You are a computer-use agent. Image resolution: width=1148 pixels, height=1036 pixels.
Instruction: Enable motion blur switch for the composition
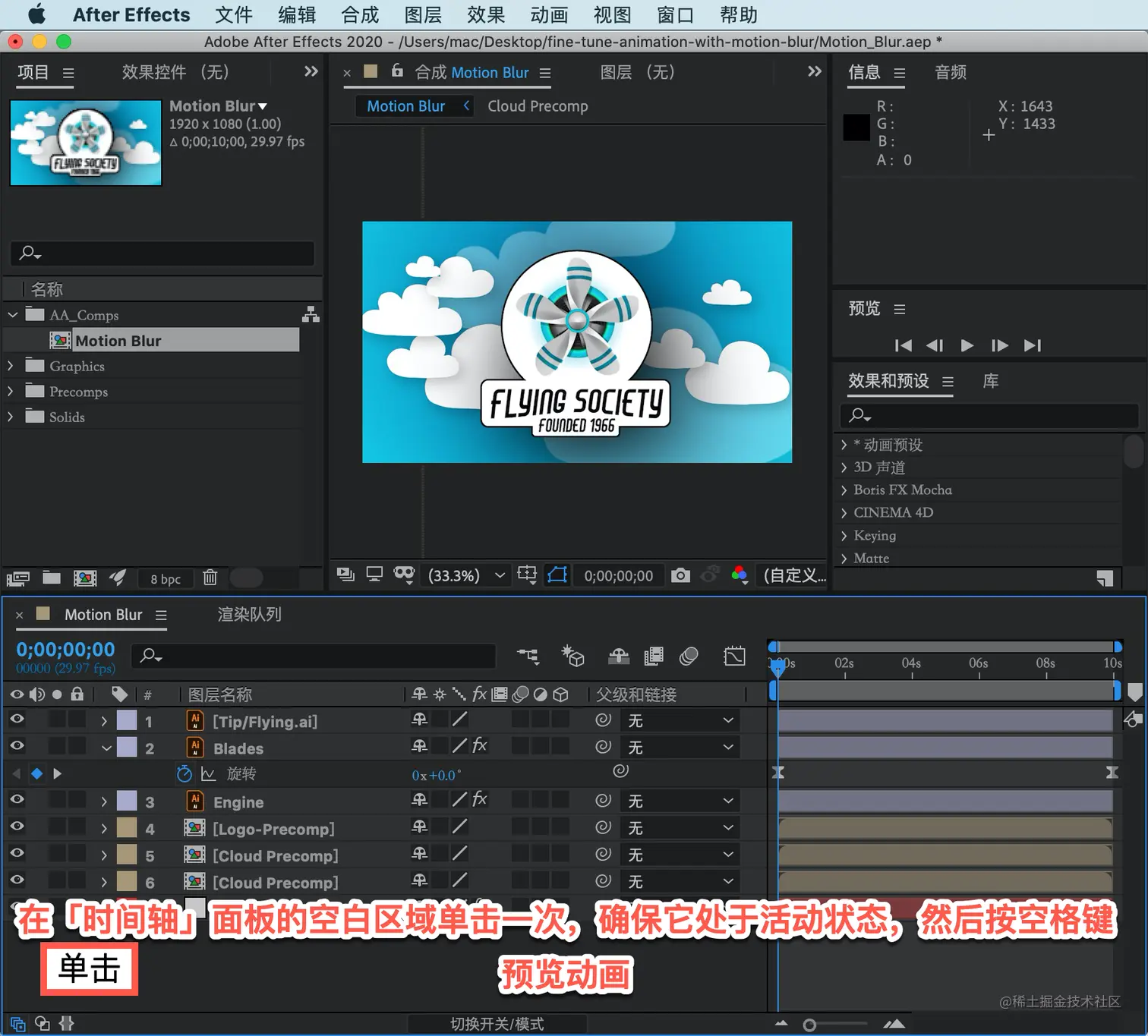tap(689, 656)
